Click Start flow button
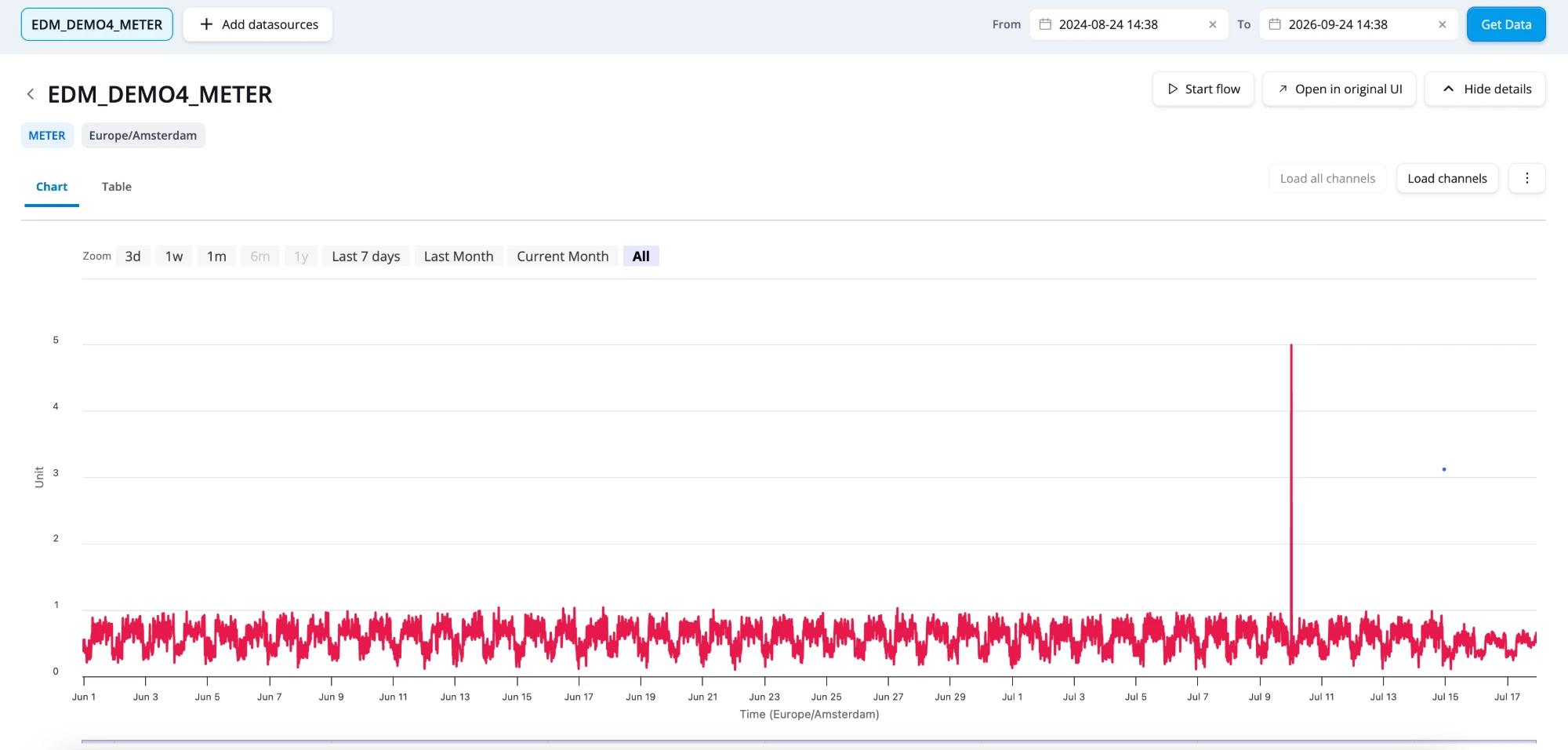1568x750 pixels. pyautogui.click(x=1203, y=89)
